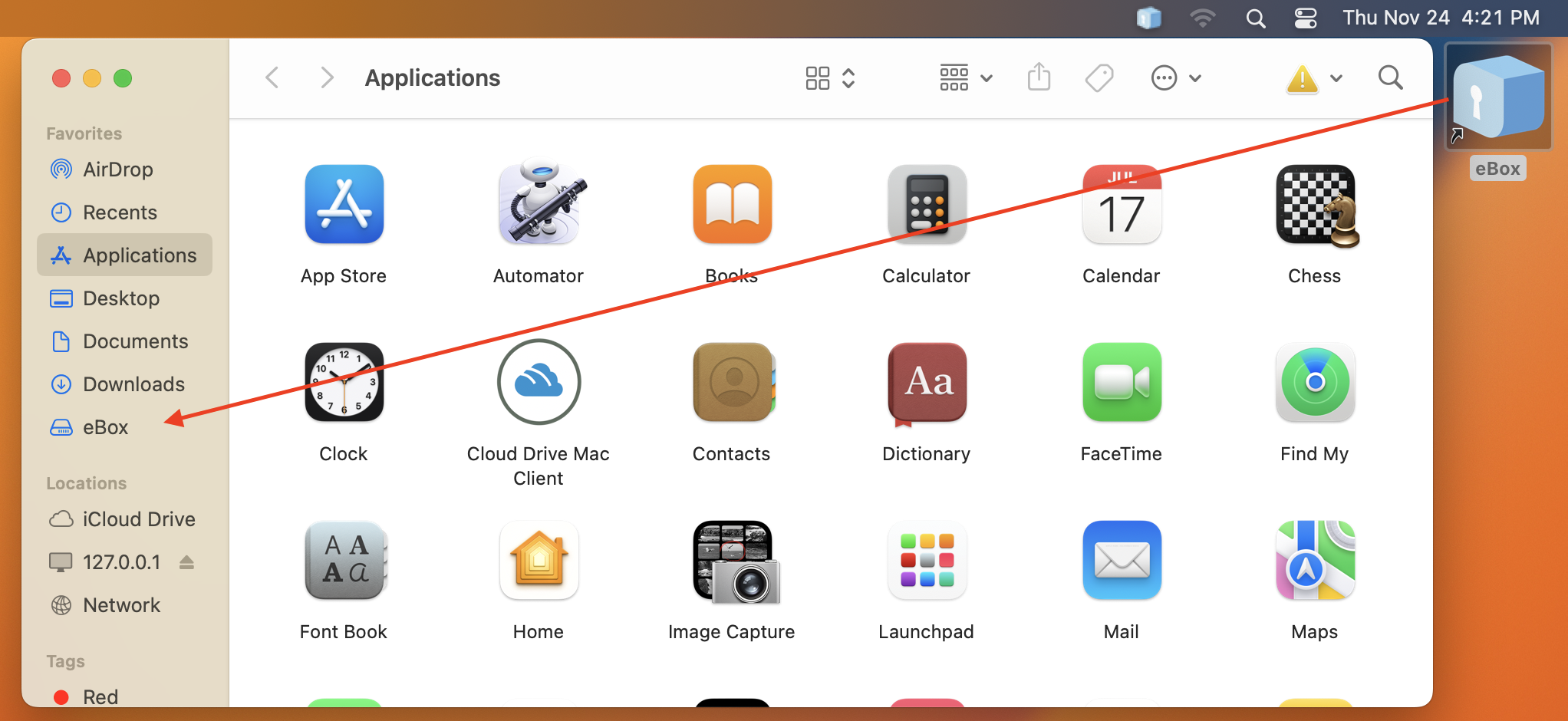Image resolution: width=1568 pixels, height=721 pixels.
Task: Zoom the Finder window with green button
Action: [123, 78]
